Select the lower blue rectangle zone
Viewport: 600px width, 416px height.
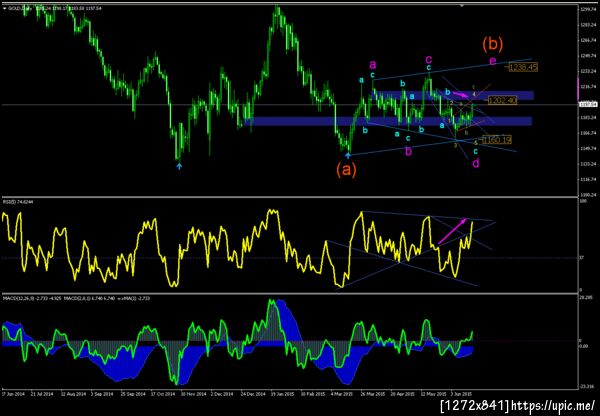[x=387, y=121]
